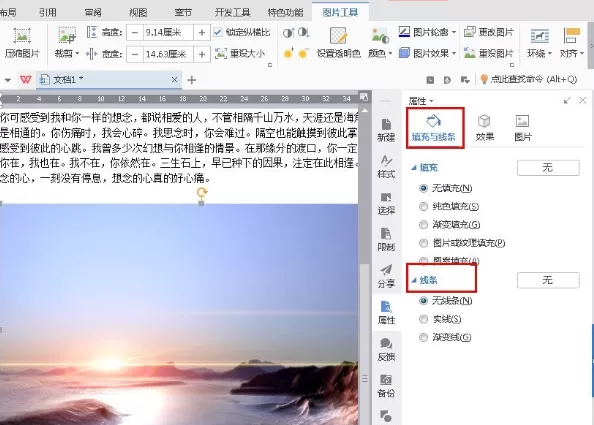
Task: Close the 文档1 document tab
Action: click(174, 80)
